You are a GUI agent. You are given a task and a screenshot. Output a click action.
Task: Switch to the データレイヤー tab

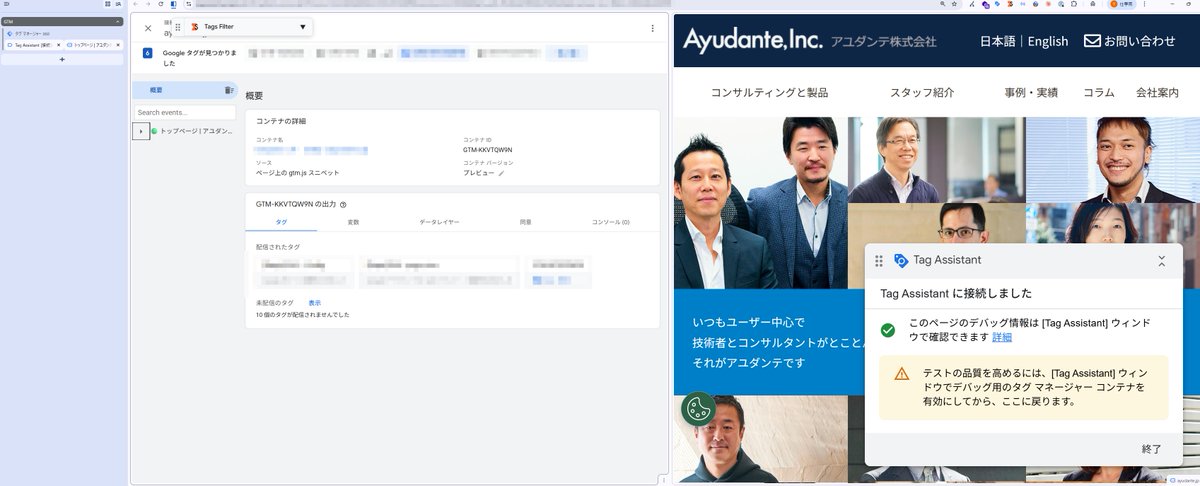coord(439,221)
